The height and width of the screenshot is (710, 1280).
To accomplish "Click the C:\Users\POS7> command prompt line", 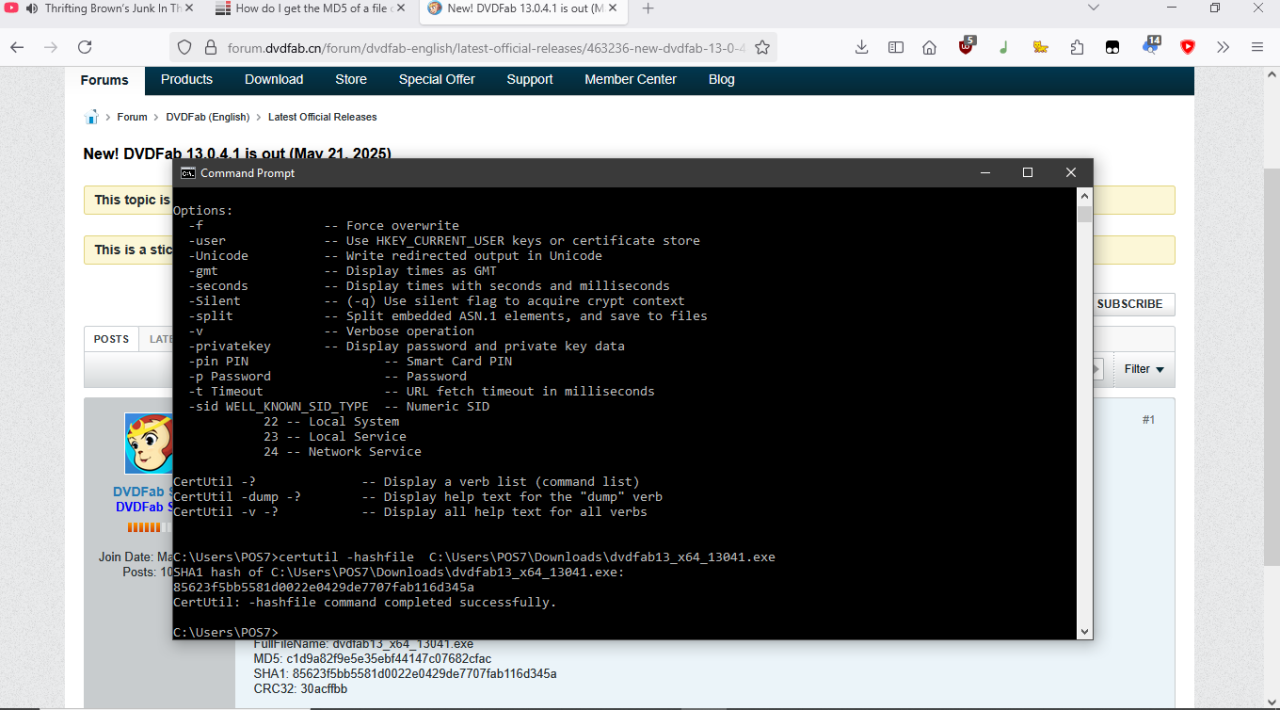I will click(225, 633).
